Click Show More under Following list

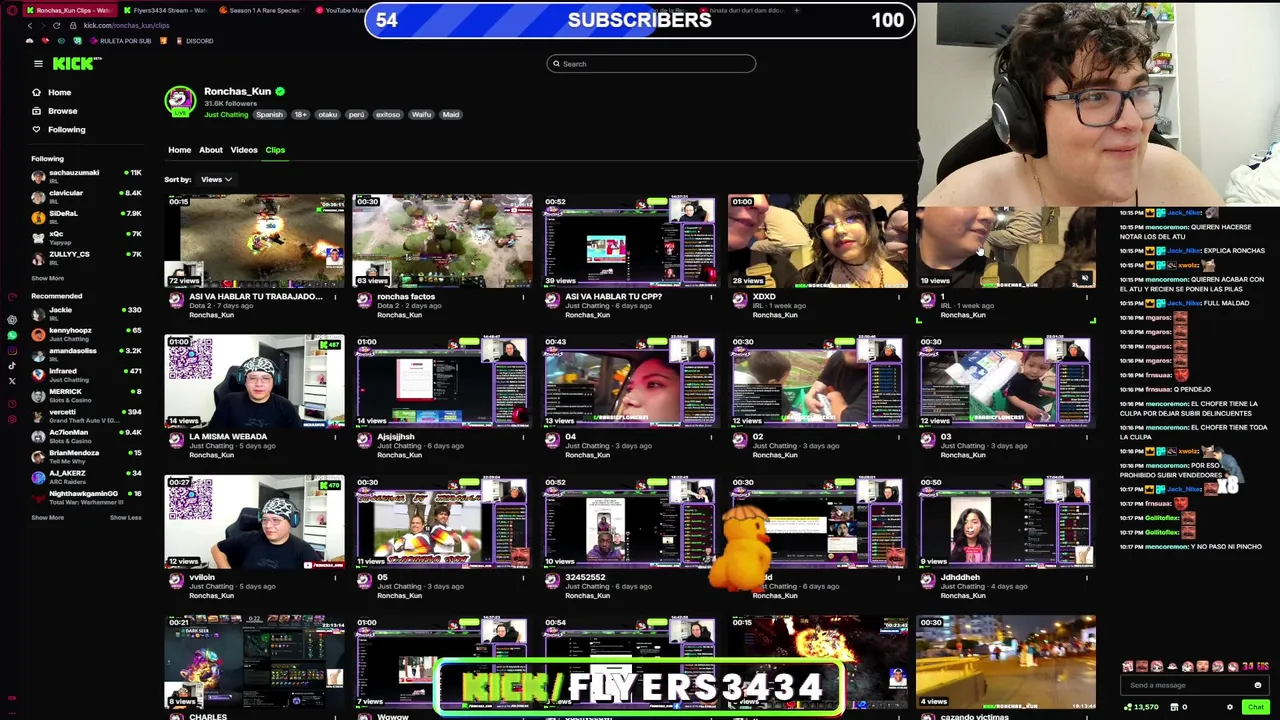point(47,278)
